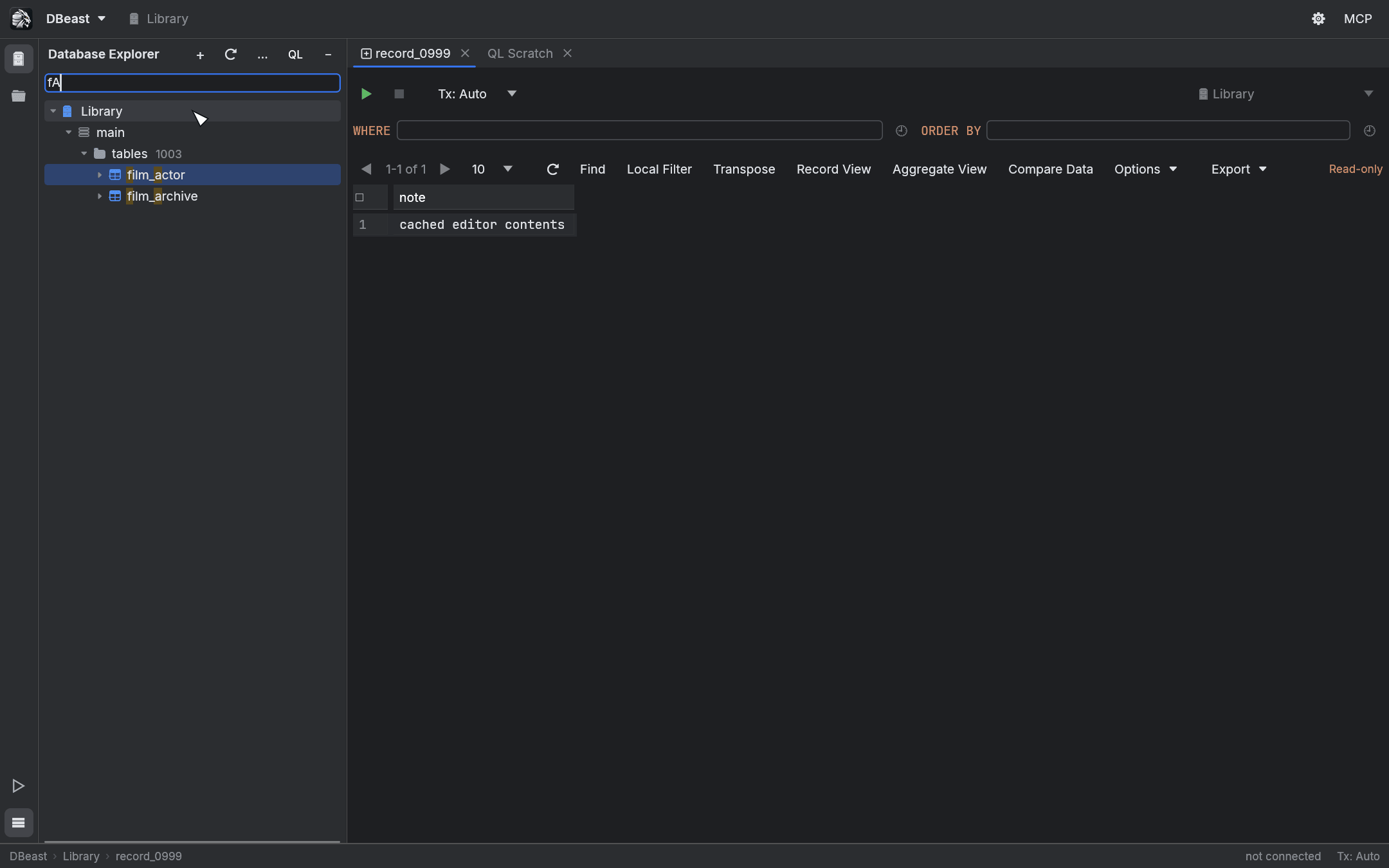This screenshot has width=1389, height=868.
Task: Open ORDER BY history clock
Action: click(1370, 131)
